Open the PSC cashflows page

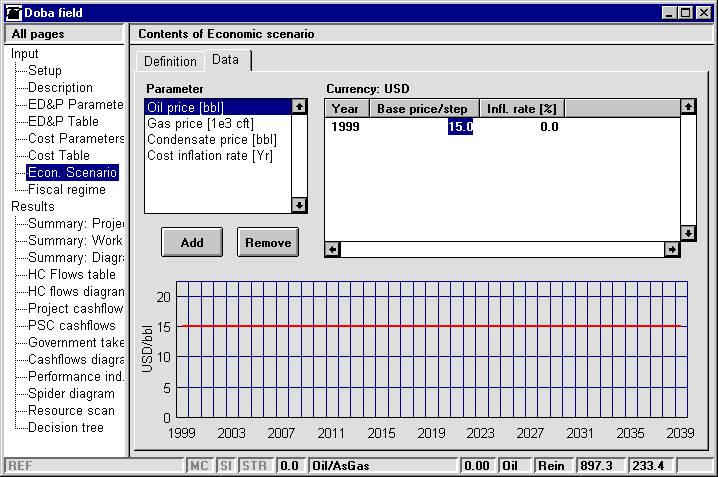[x=72, y=325]
